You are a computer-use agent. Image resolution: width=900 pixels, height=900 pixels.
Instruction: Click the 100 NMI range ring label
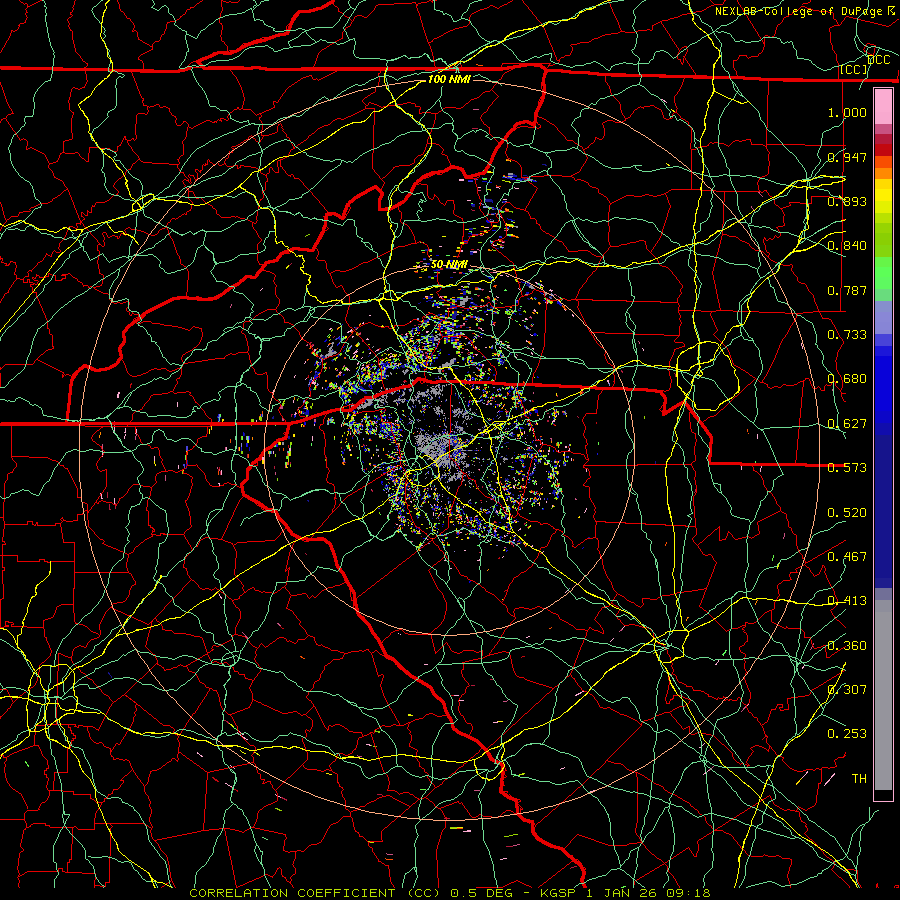click(x=449, y=79)
